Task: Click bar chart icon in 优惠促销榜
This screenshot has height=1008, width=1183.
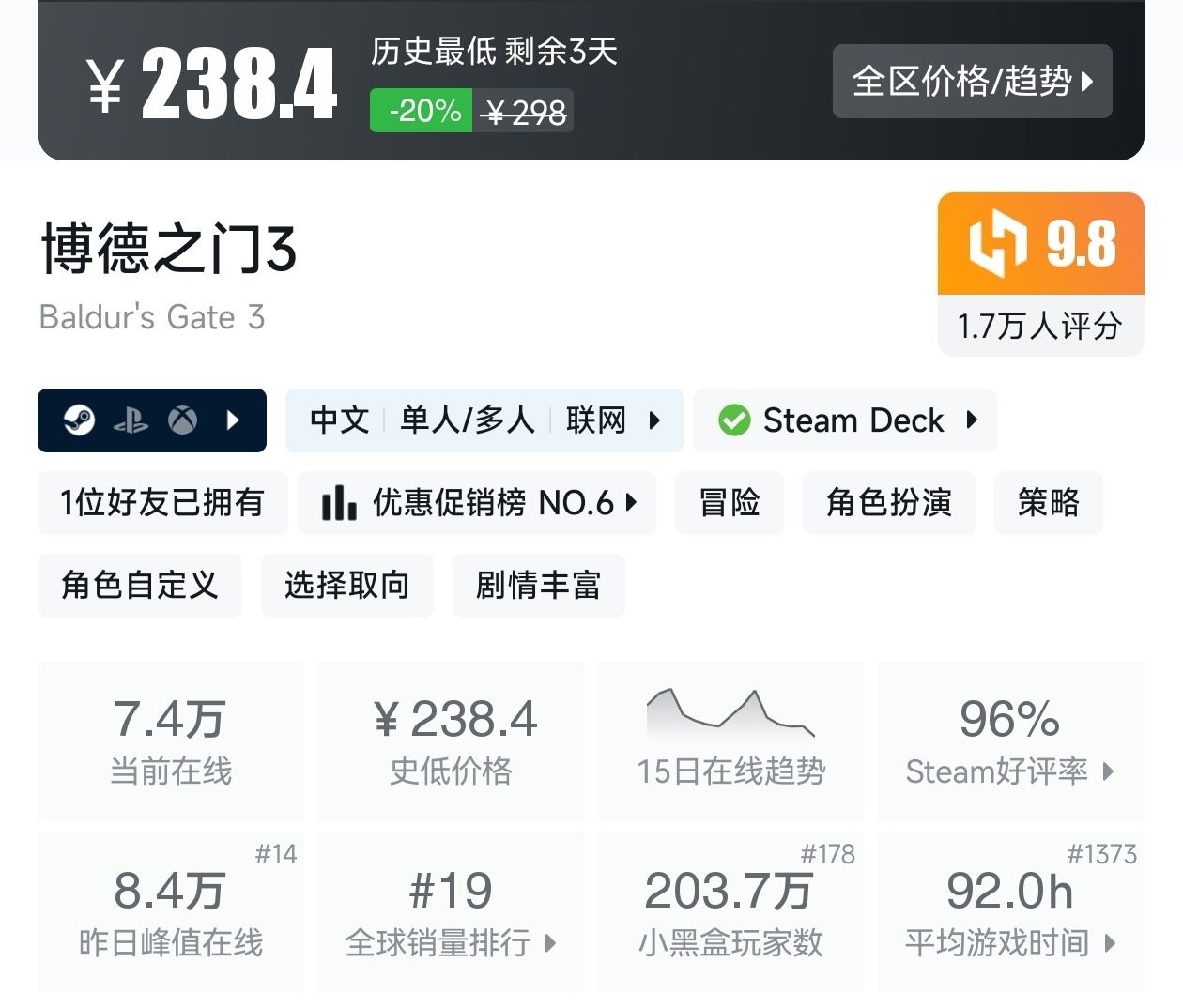Action: 338,503
